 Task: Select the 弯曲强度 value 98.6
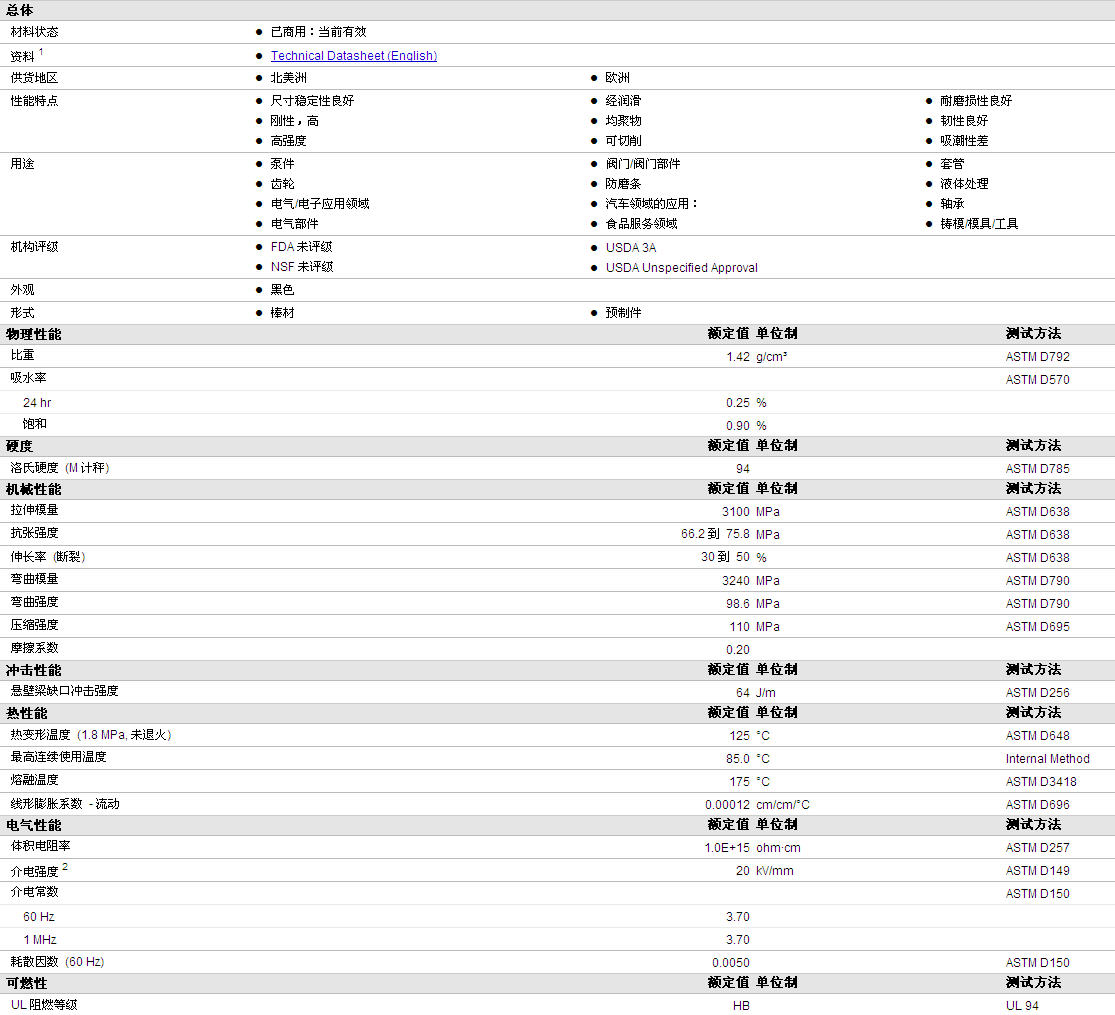coord(737,603)
